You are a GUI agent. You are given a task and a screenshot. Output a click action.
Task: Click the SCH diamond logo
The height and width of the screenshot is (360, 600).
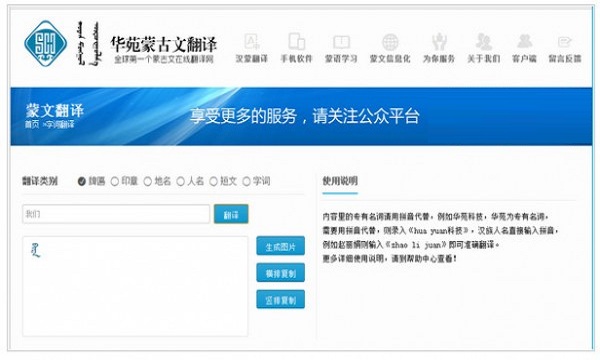pyautogui.click(x=46, y=44)
